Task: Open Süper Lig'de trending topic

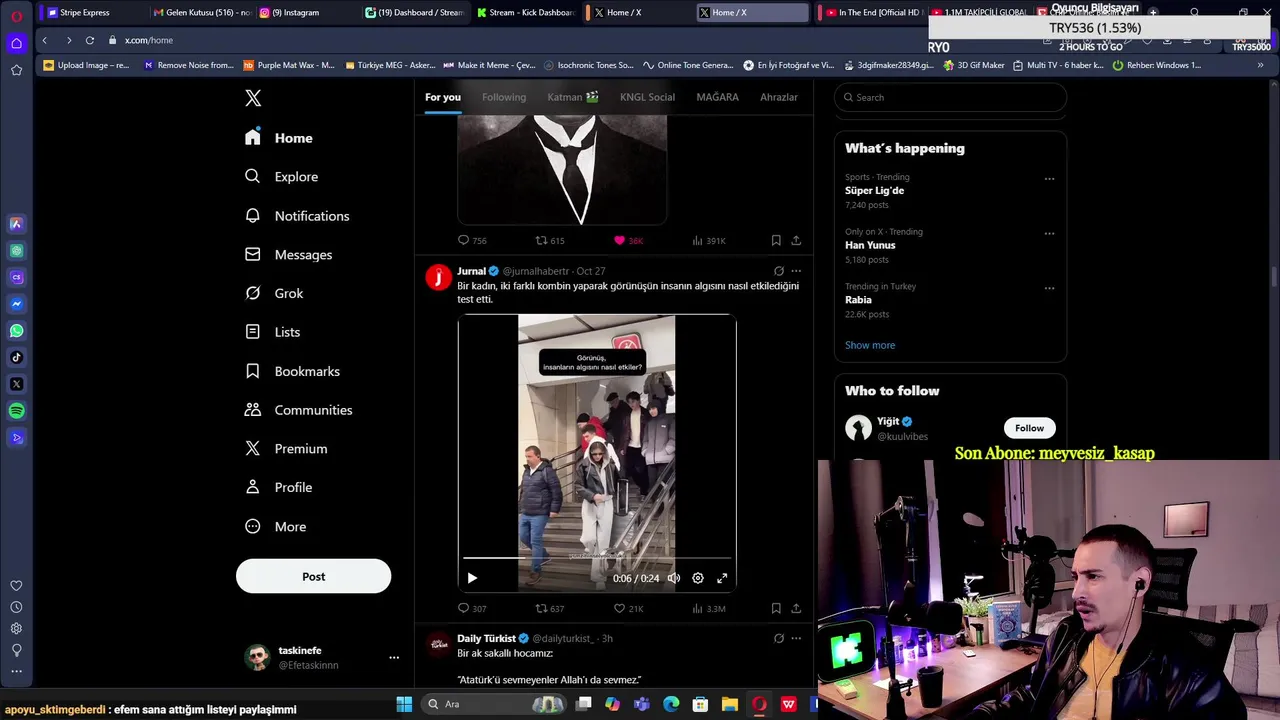Action: click(874, 190)
